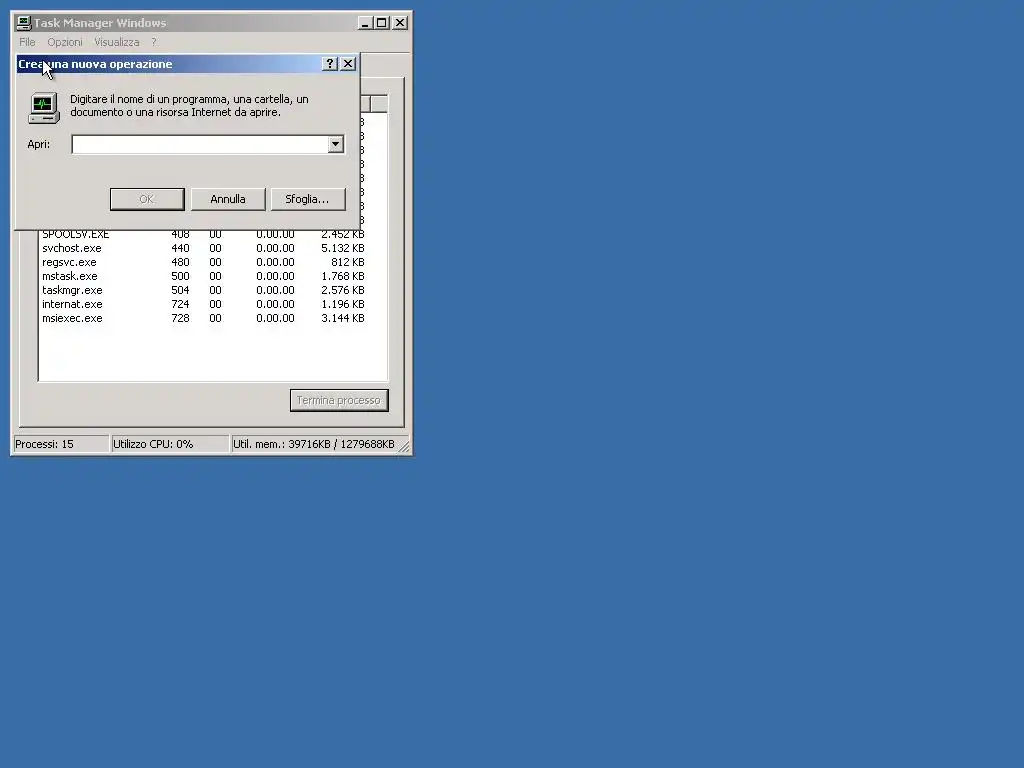Open the File menu

click(x=27, y=42)
